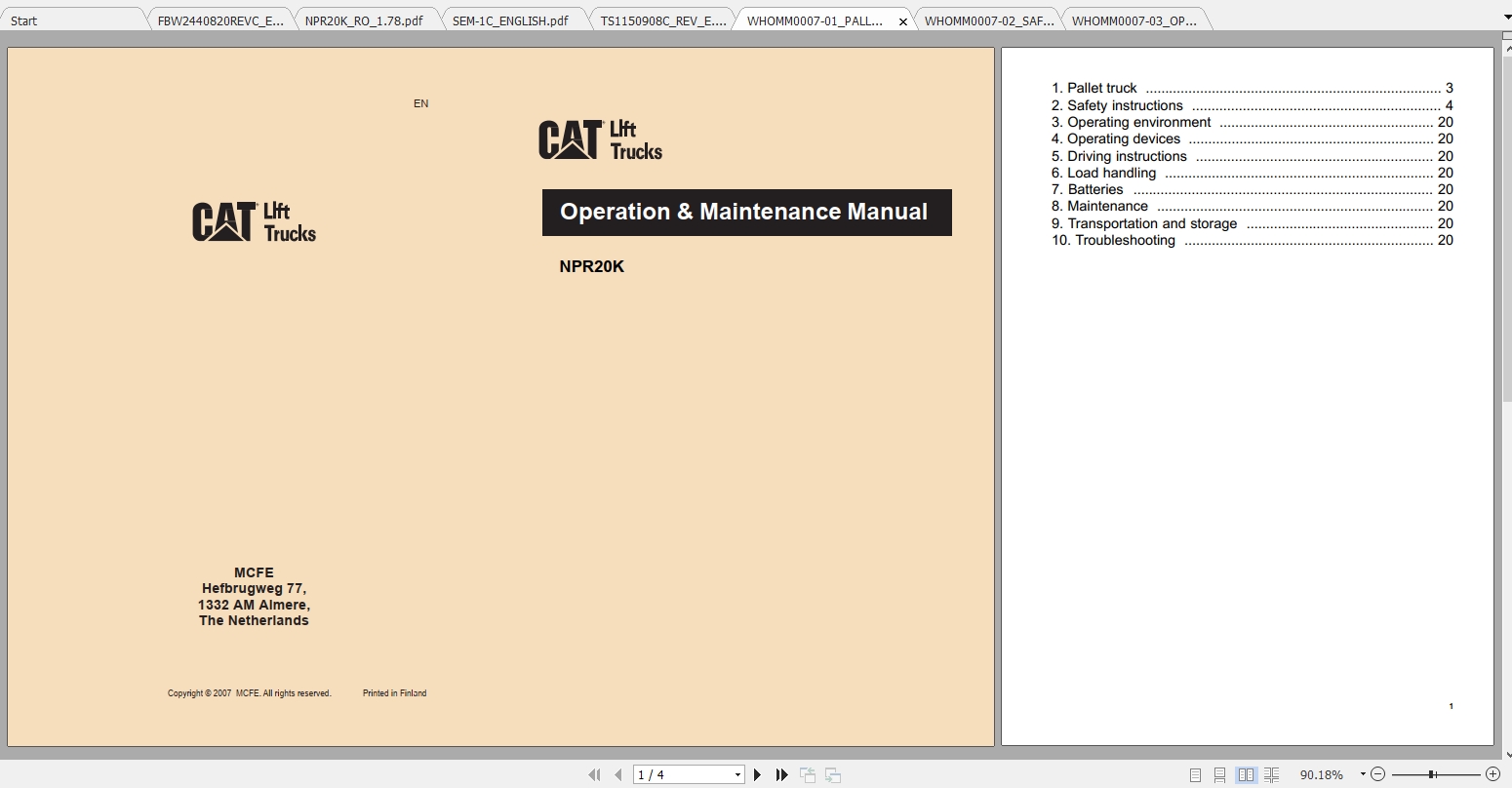This screenshot has height=788, width=1512.
Task: Open the WHOMM0007-03_OP tab
Action: 1134,20
